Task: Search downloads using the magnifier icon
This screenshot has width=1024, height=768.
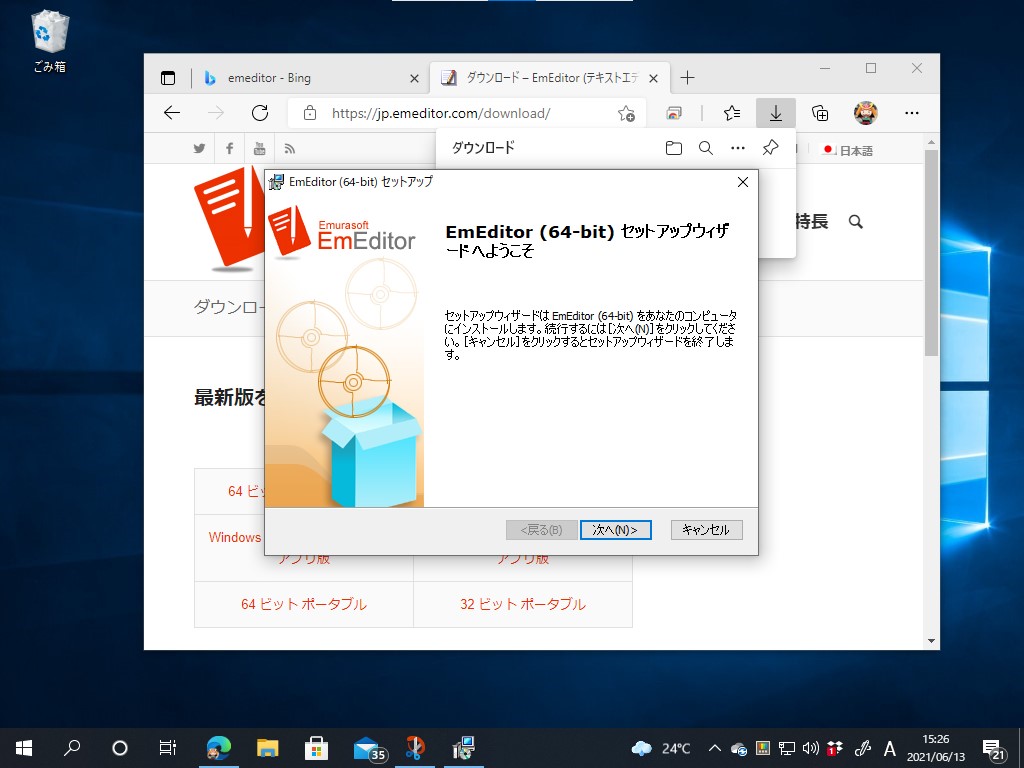Action: tap(706, 147)
